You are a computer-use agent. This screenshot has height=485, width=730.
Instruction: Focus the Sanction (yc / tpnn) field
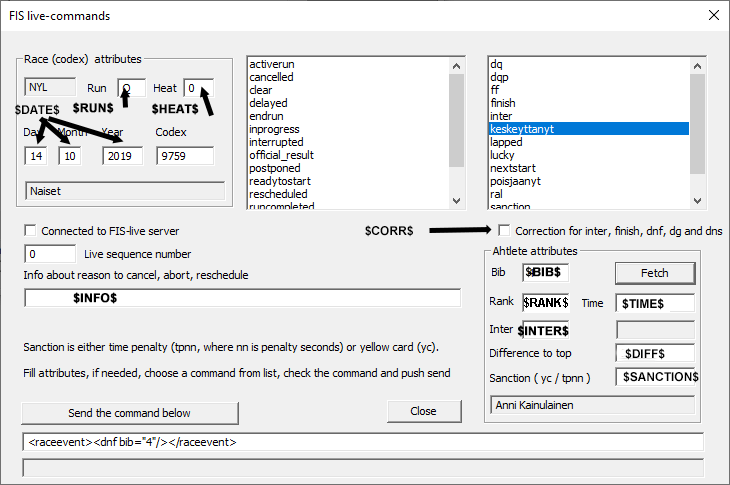pos(655,377)
